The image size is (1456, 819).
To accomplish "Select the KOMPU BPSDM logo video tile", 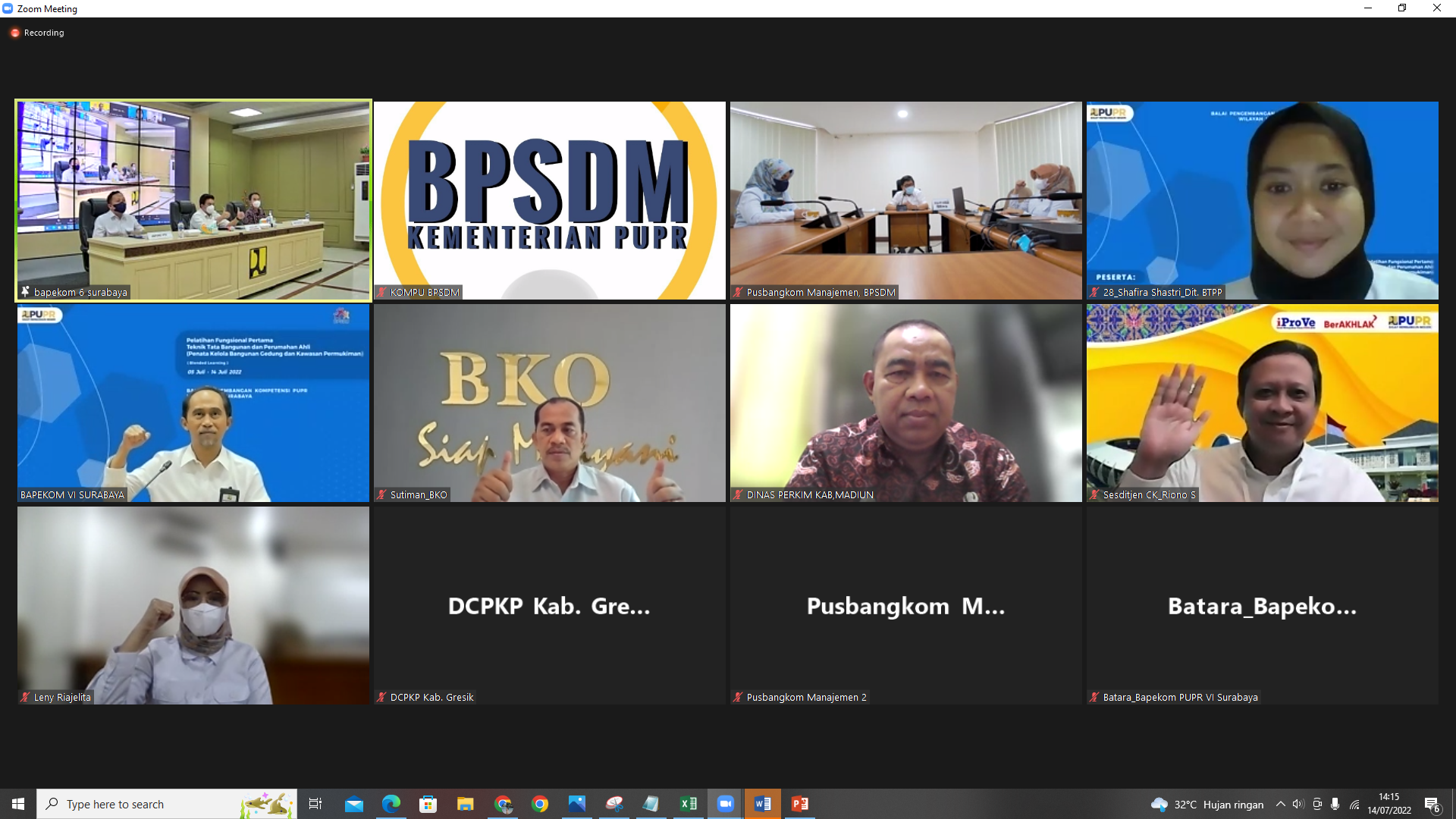I will [x=550, y=200].
